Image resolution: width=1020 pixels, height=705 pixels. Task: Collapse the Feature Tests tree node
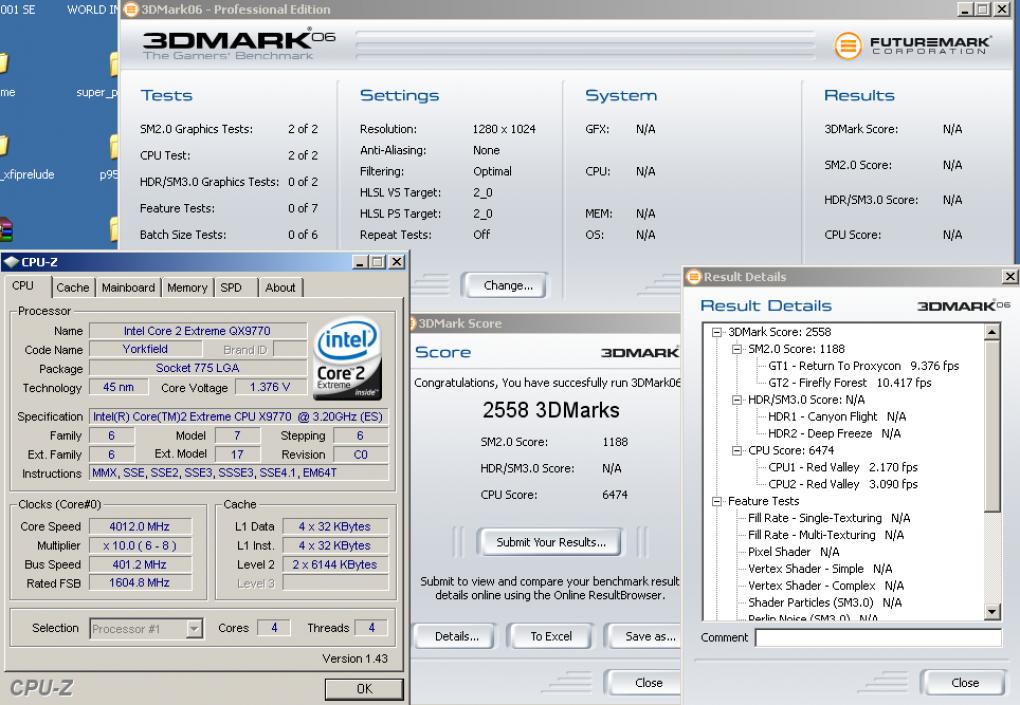pyautogui.click(x=717, y=501)
